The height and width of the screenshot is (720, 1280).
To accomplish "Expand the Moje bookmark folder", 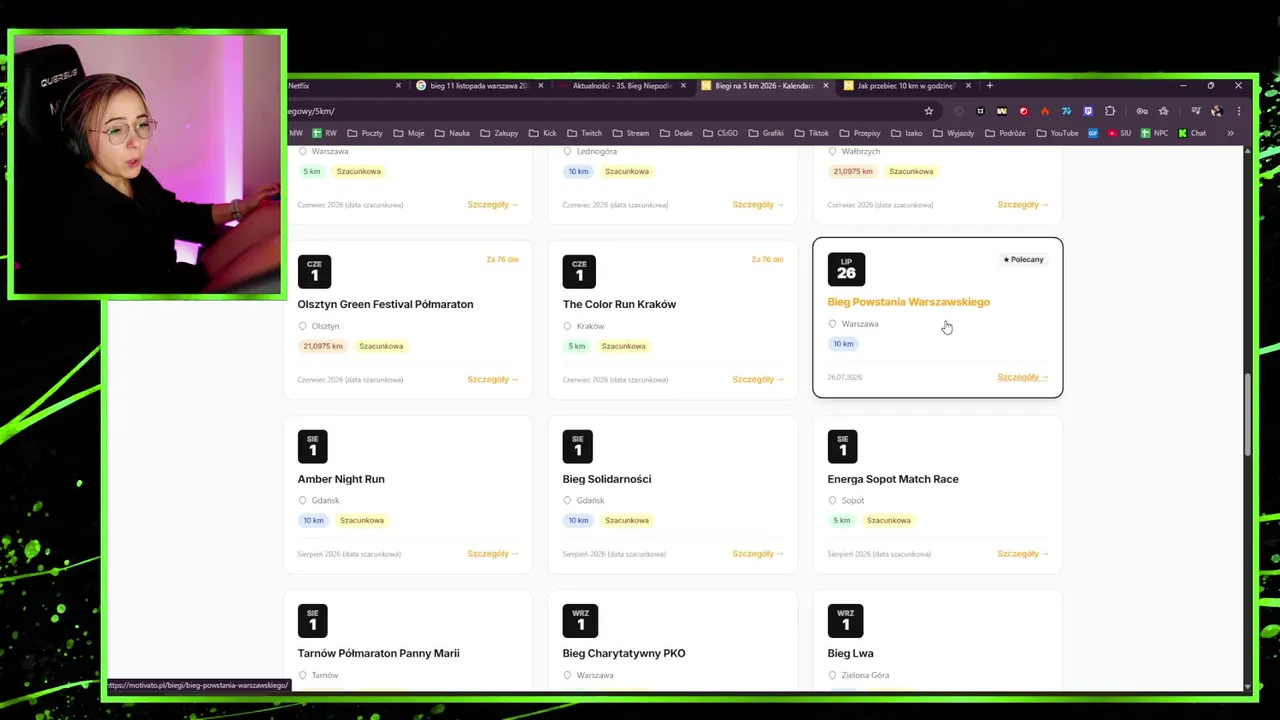I will tap(408, 133).
